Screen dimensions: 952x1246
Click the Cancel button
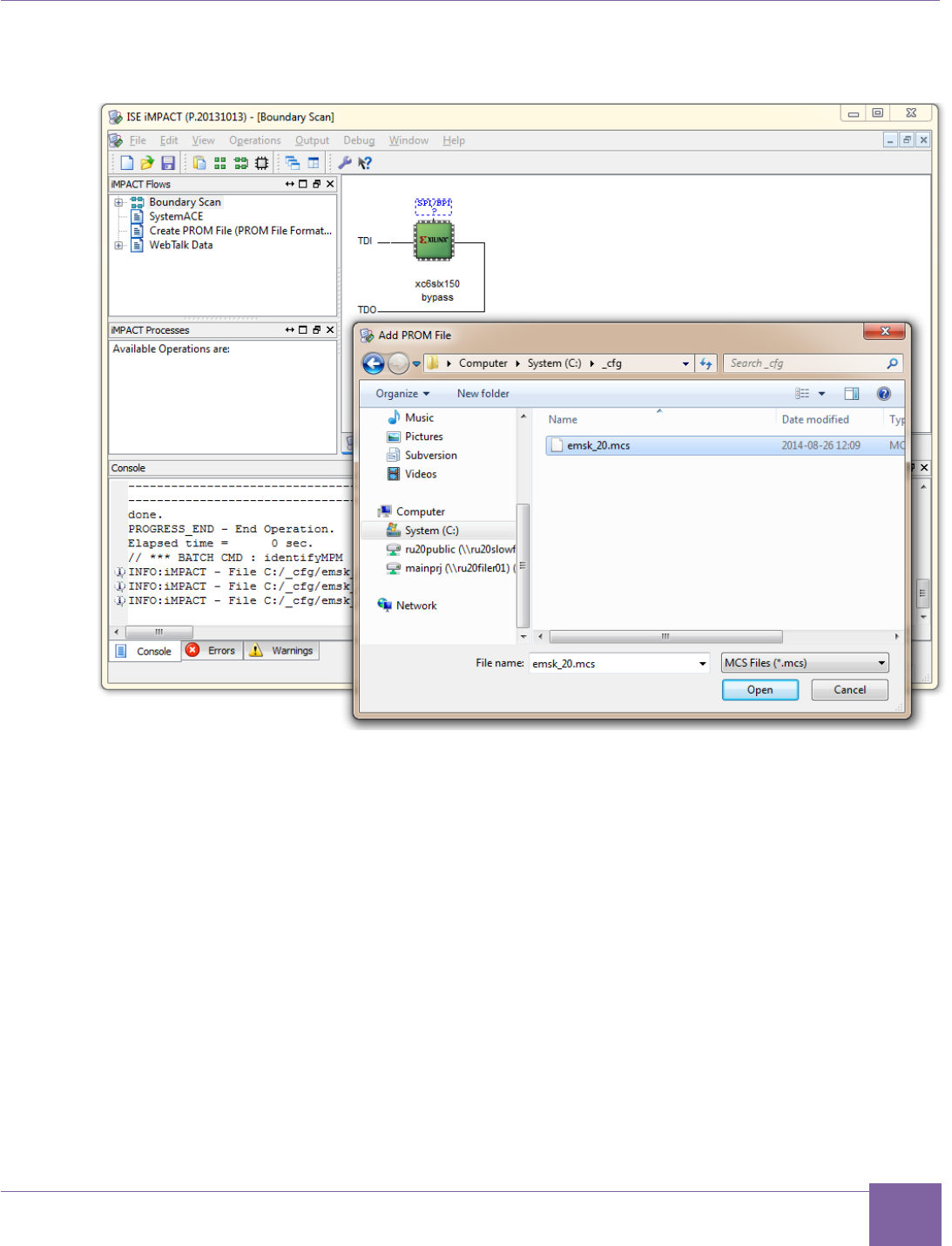(x=849, y=690)
